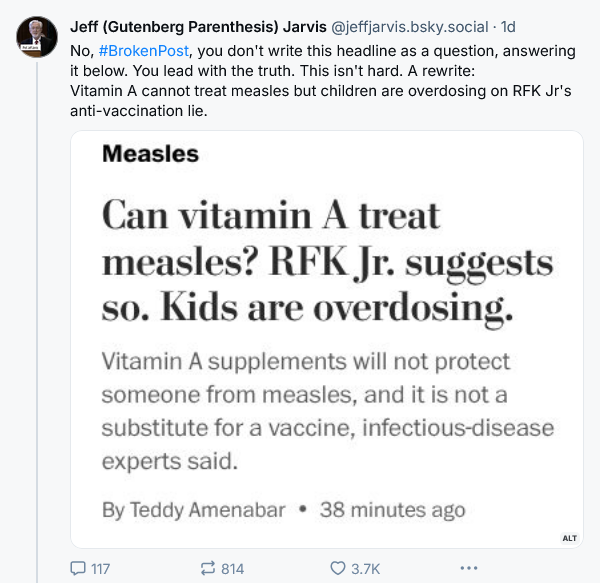Click the "Vitamin A supplements will not protect" subheading
Viewport: 600px width, 583px height.
point(305,360)
